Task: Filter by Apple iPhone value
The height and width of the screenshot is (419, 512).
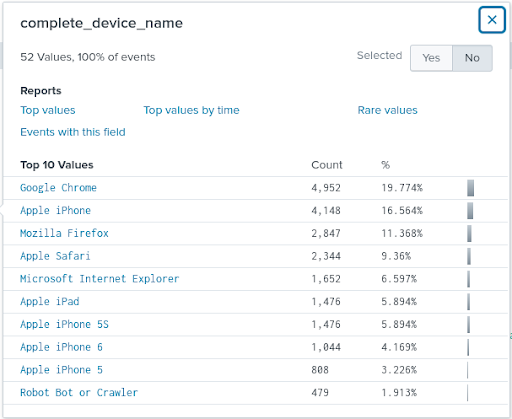Action: click(55, 211)
